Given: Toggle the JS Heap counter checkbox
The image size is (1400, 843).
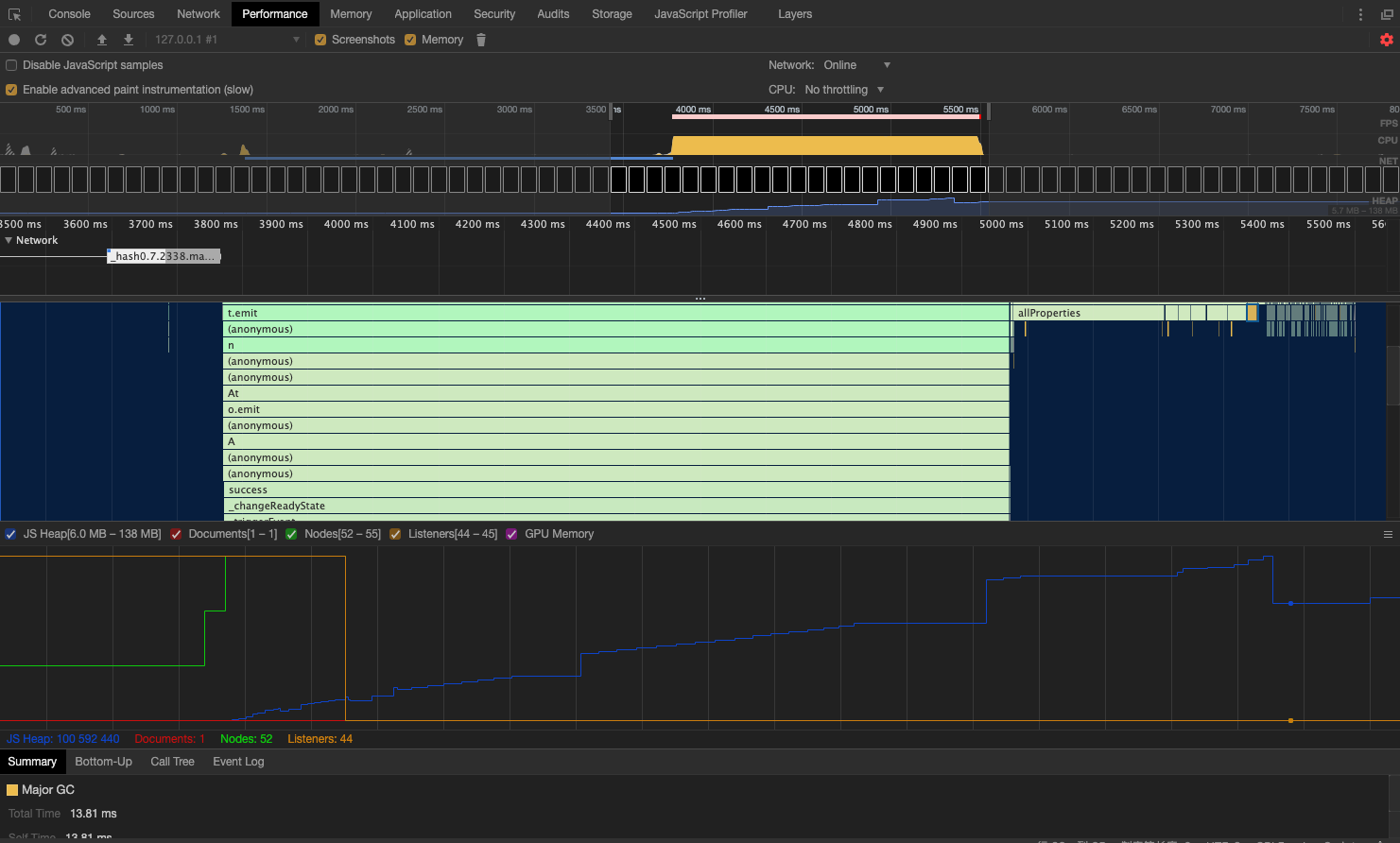Looking at the screenshot, I should (10, 534).
